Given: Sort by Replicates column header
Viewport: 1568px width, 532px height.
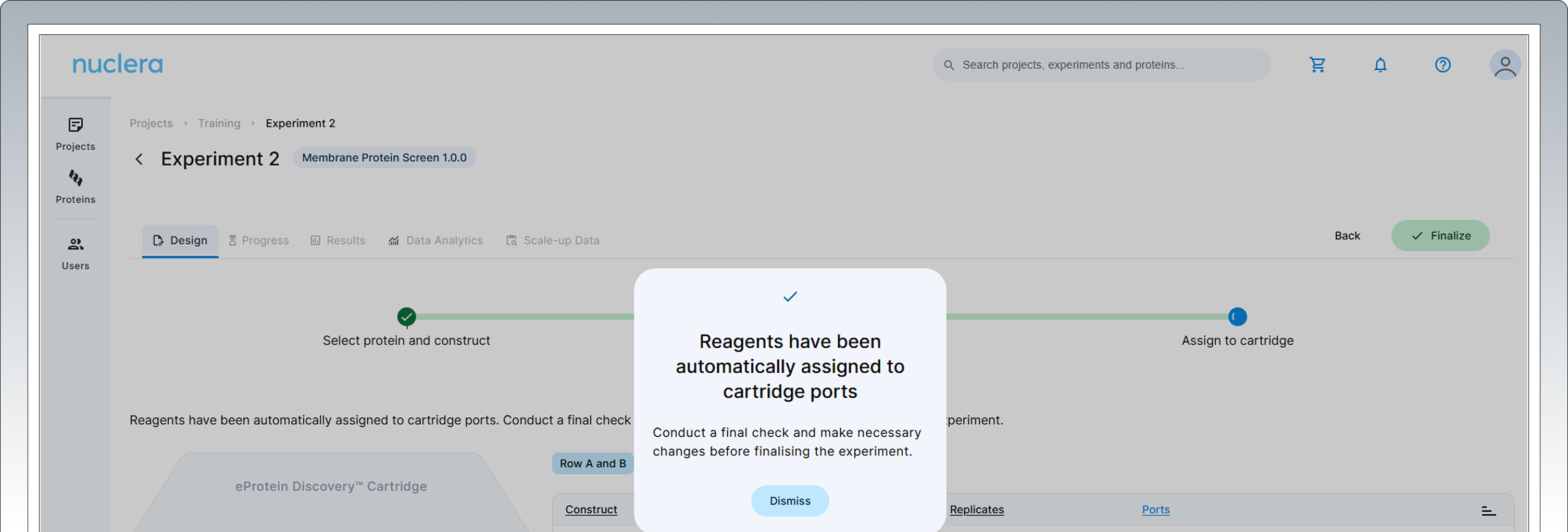Looking at the screenshot, I should [x=976, y=510].
